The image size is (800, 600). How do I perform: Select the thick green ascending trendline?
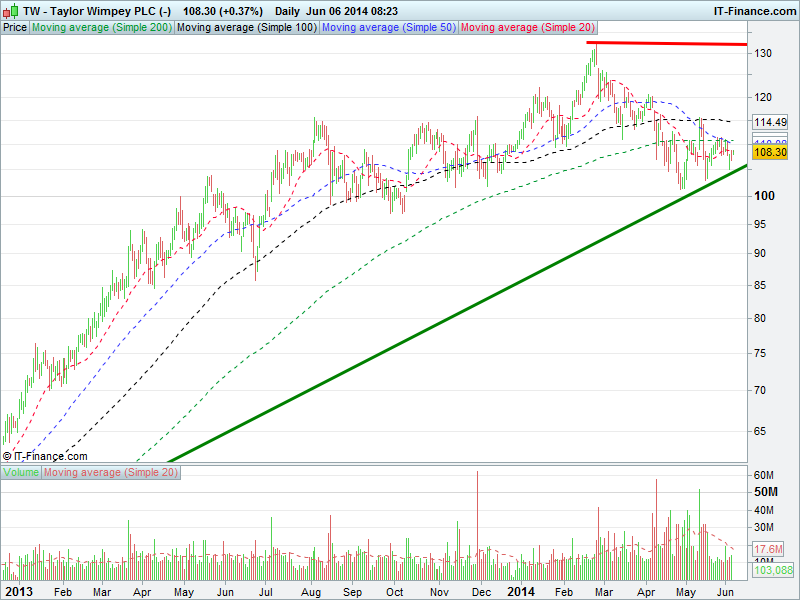click(x=450, y=315)
